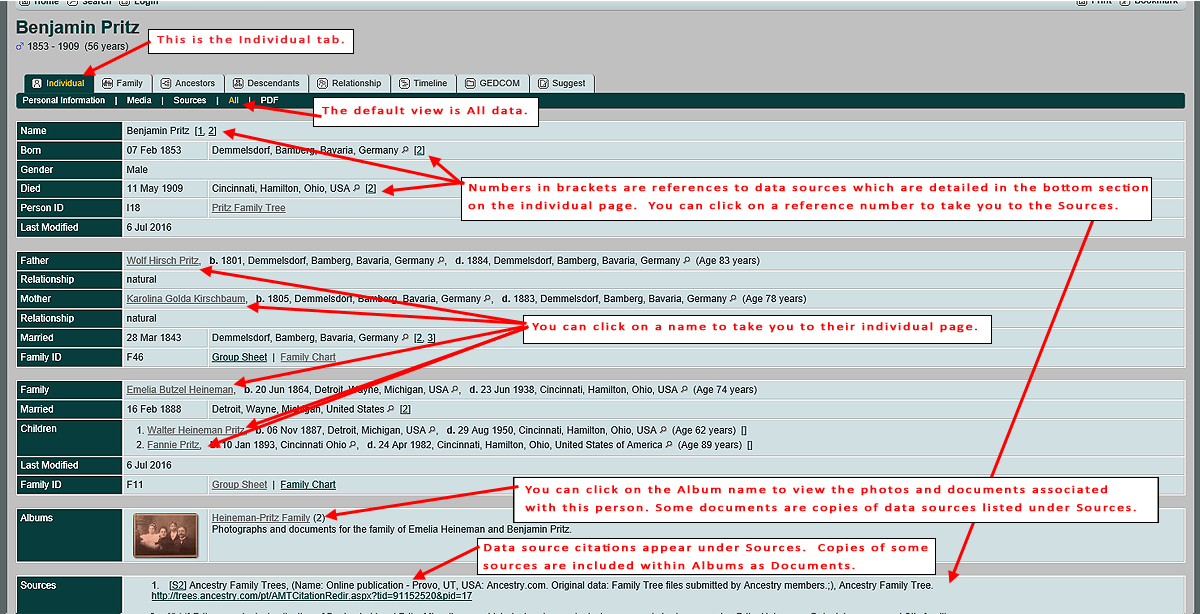Show the Media sub-section

(x=139, y=100)
